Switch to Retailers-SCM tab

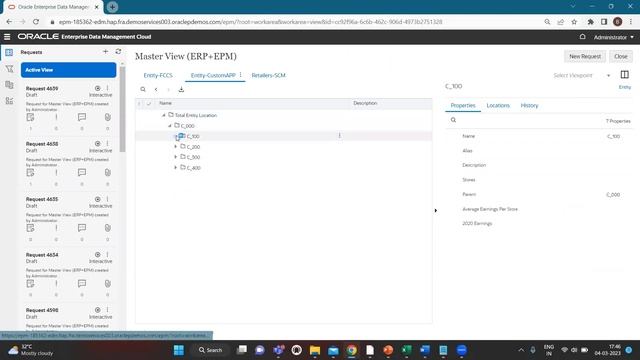pos(269,76)
